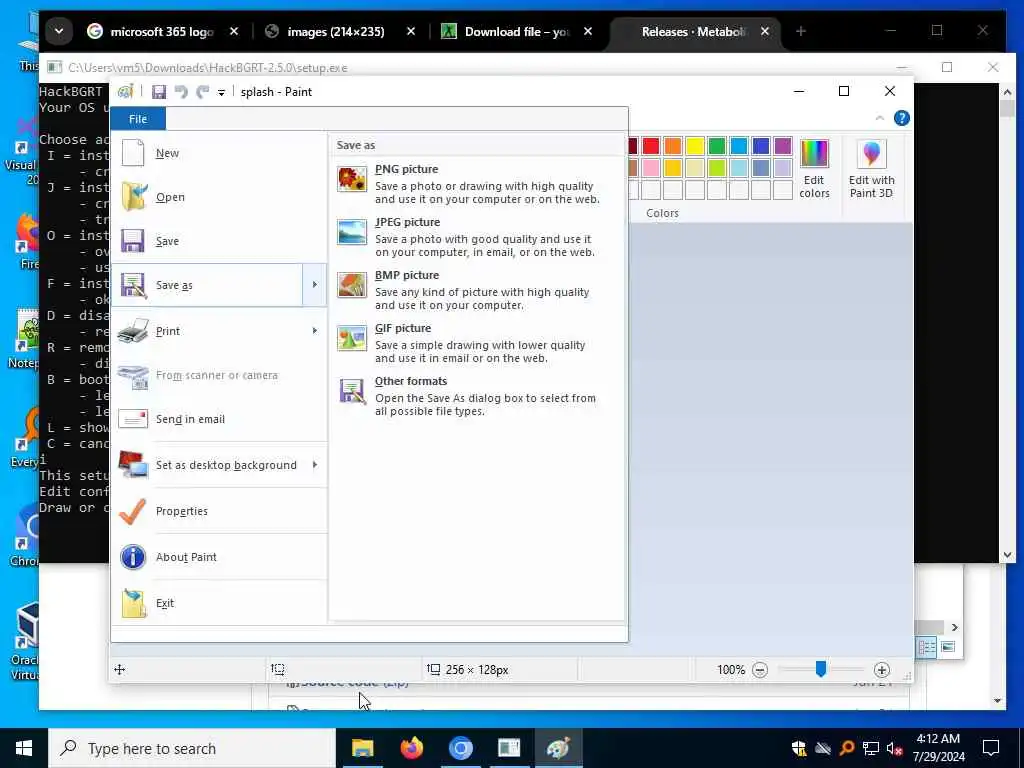The height and width of the screenshot is (768, 1024).
Task: Open Other formats Save As dialog
Action: [477, 395]
